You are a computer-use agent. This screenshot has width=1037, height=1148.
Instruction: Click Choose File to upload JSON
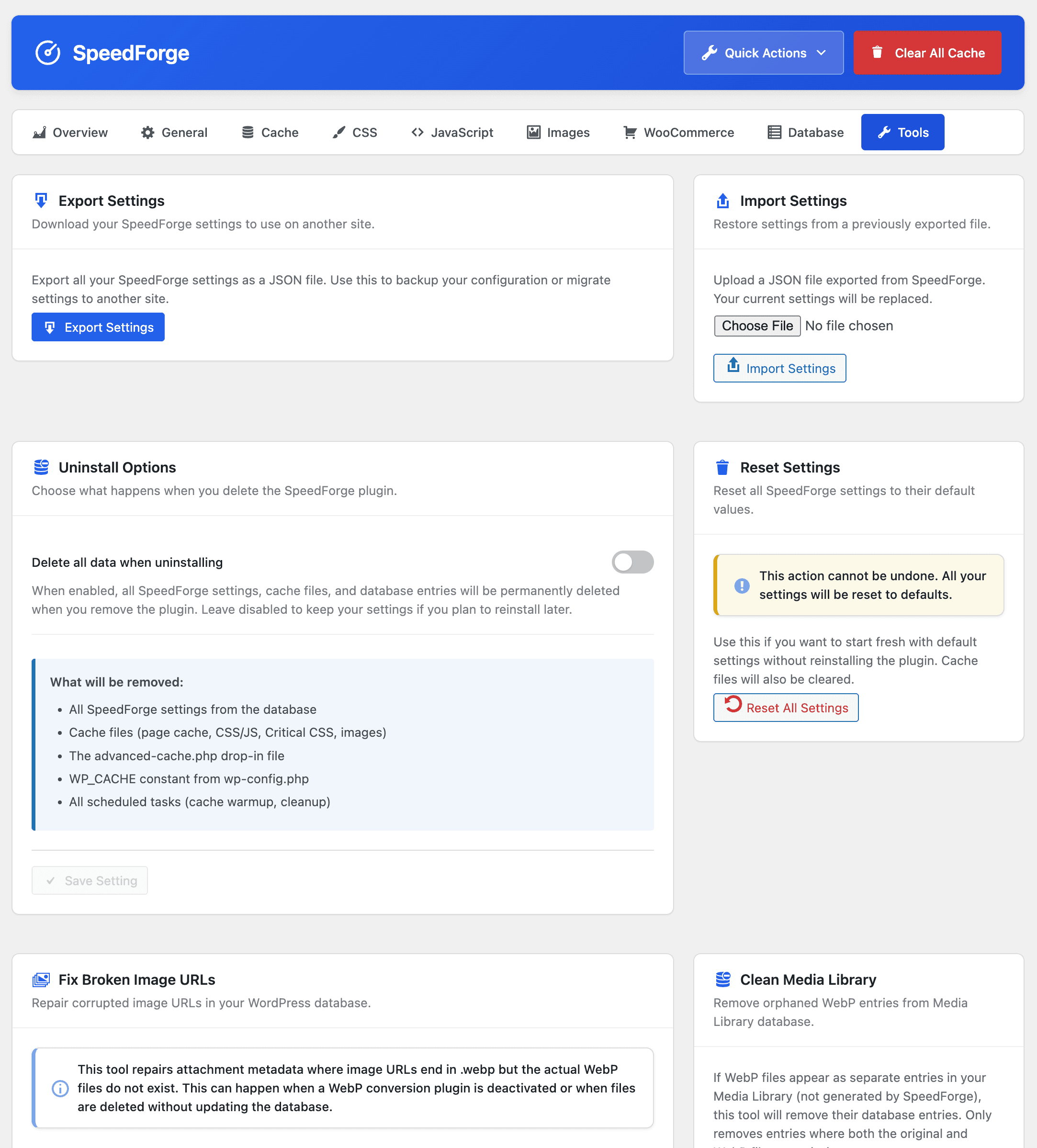757,326
